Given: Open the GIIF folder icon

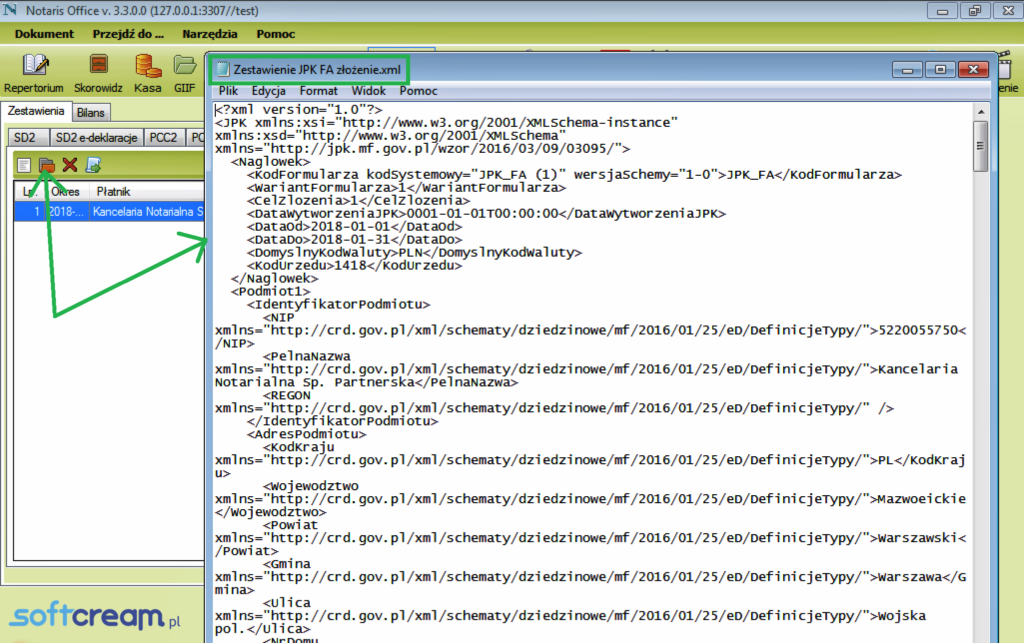Looking at the screenshot, I should point(185,65).
